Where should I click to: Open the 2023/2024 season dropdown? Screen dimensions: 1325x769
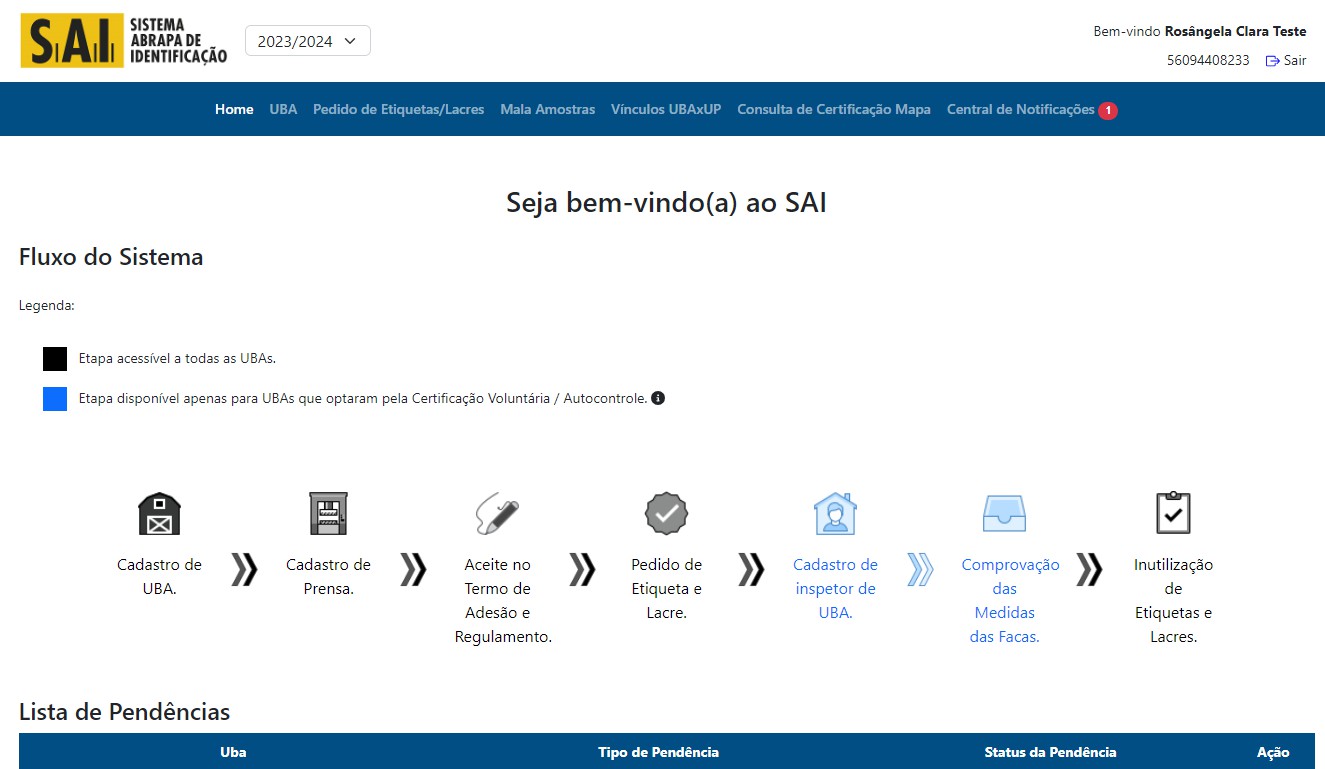307,41
